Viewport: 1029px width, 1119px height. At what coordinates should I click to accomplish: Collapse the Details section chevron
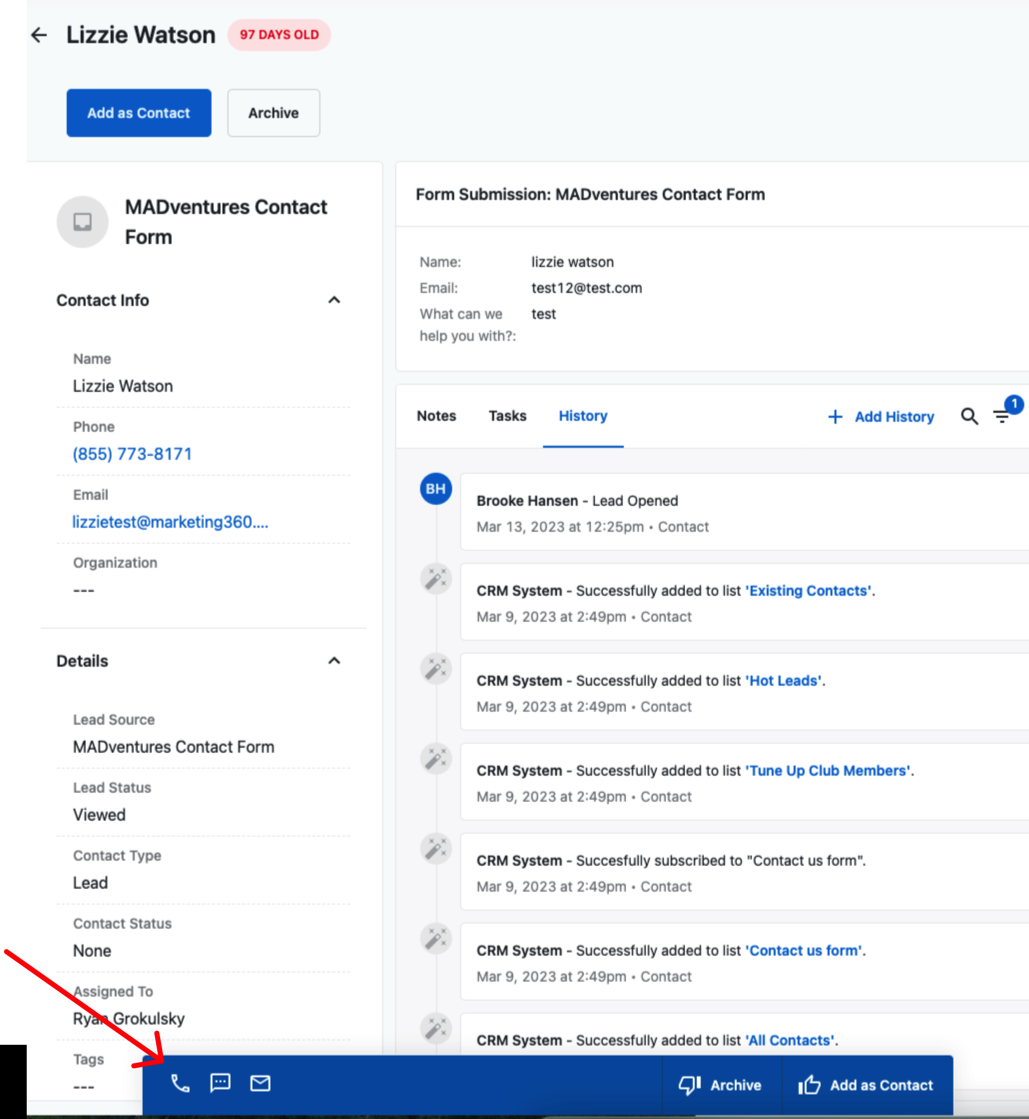334,661
